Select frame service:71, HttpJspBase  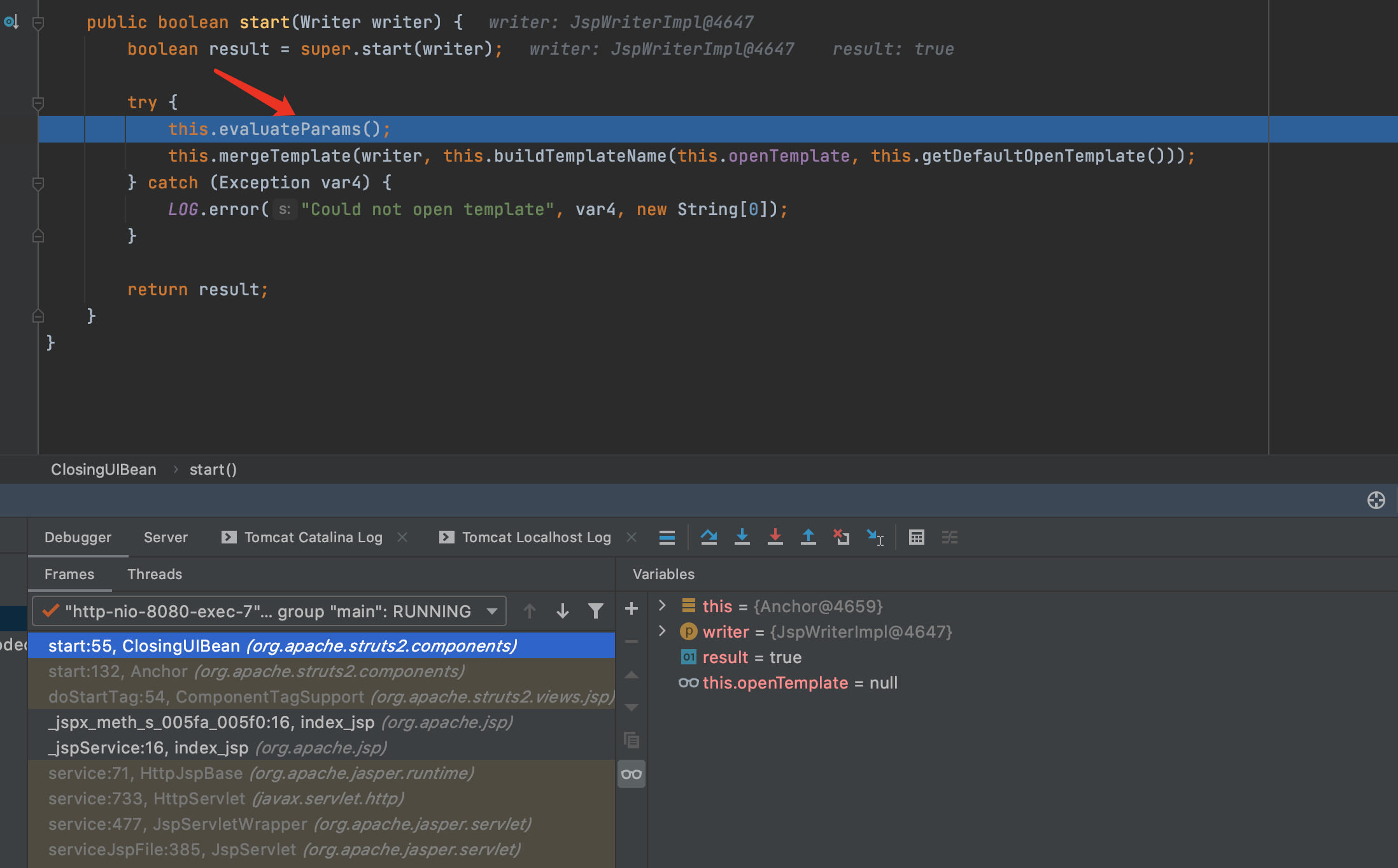[x=321, y=773]
